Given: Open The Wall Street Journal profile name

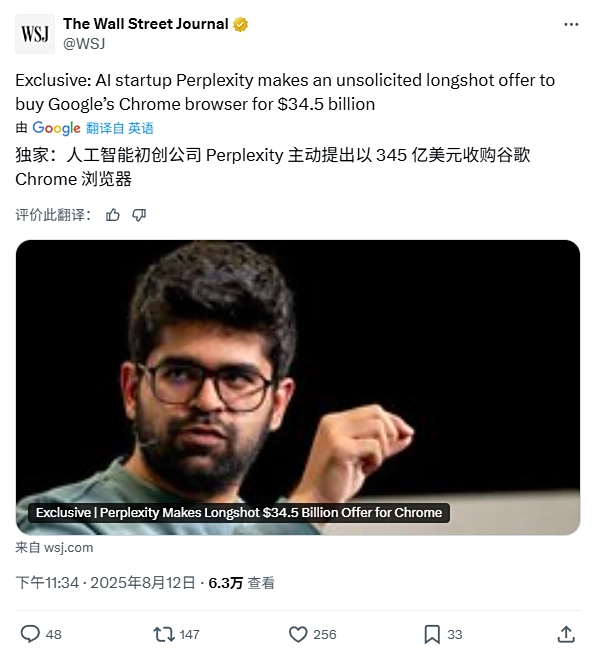Looking at the screenshot, I should coord(146,24).
